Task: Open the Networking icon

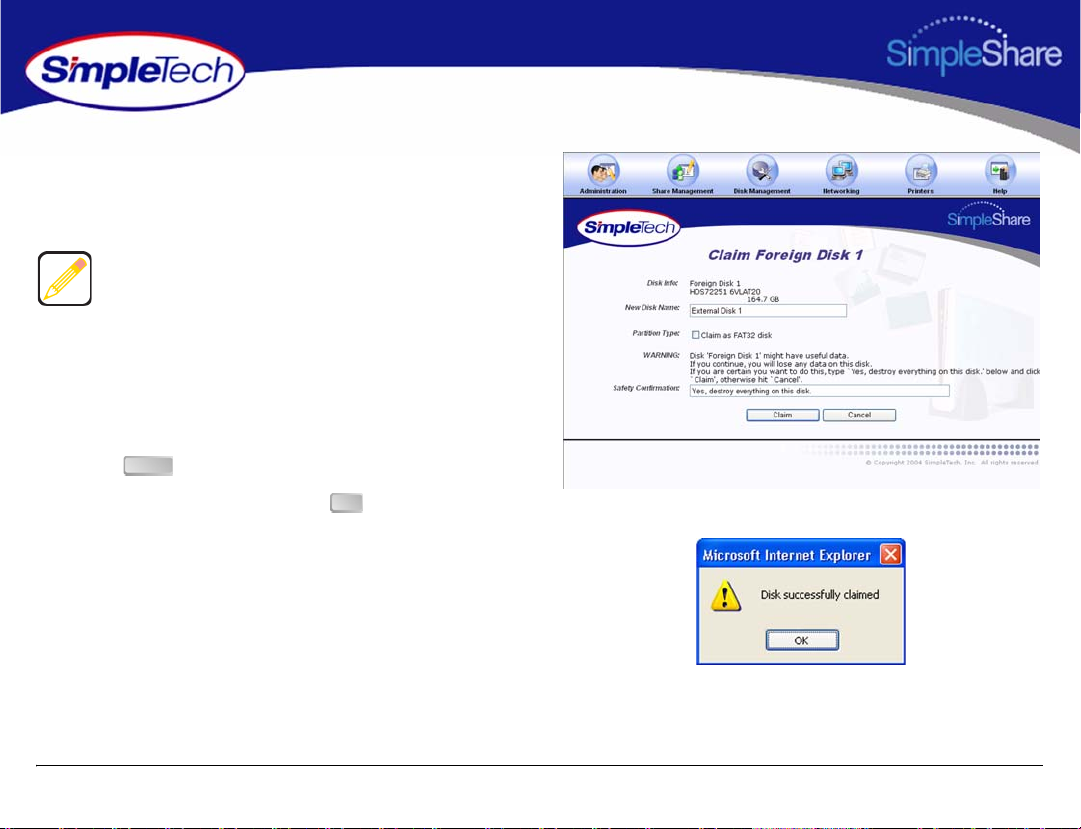Action: pos(841,174)
